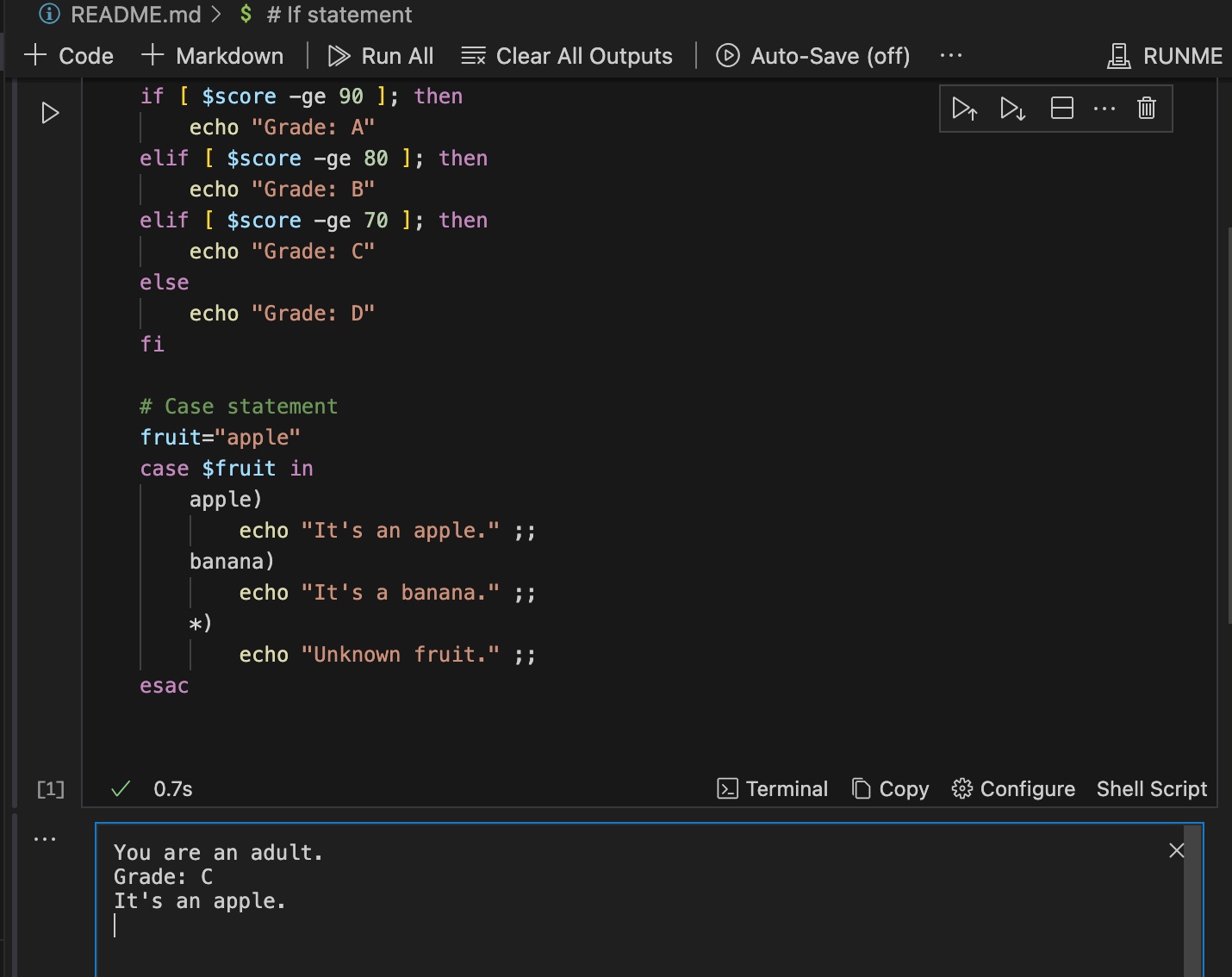Add a new Markdown cell
This screenshot has width=1232, height=977.
[212, 56]
